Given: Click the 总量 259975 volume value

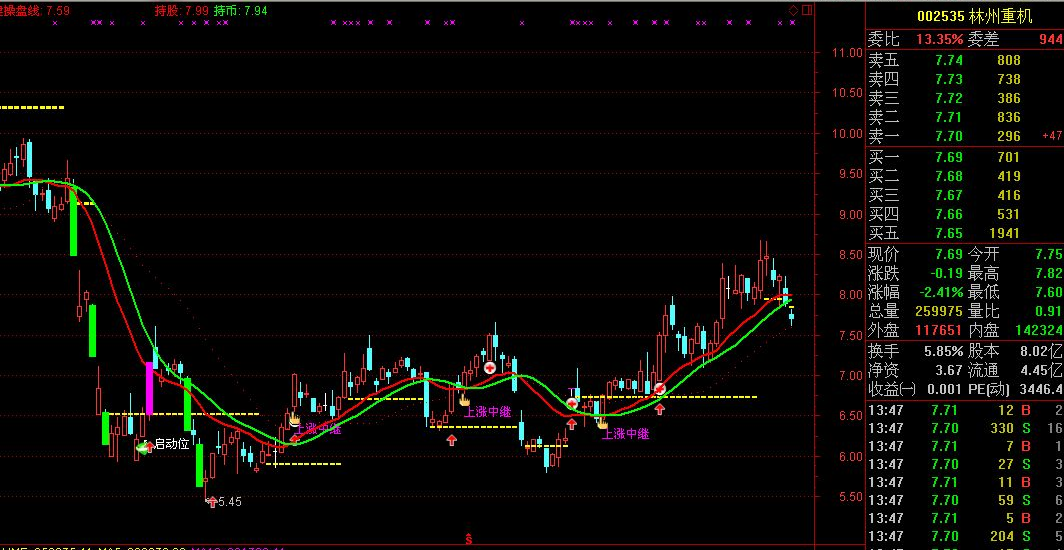Looking at the screenshot, I should pyautogui.click(x=939, y=311).
